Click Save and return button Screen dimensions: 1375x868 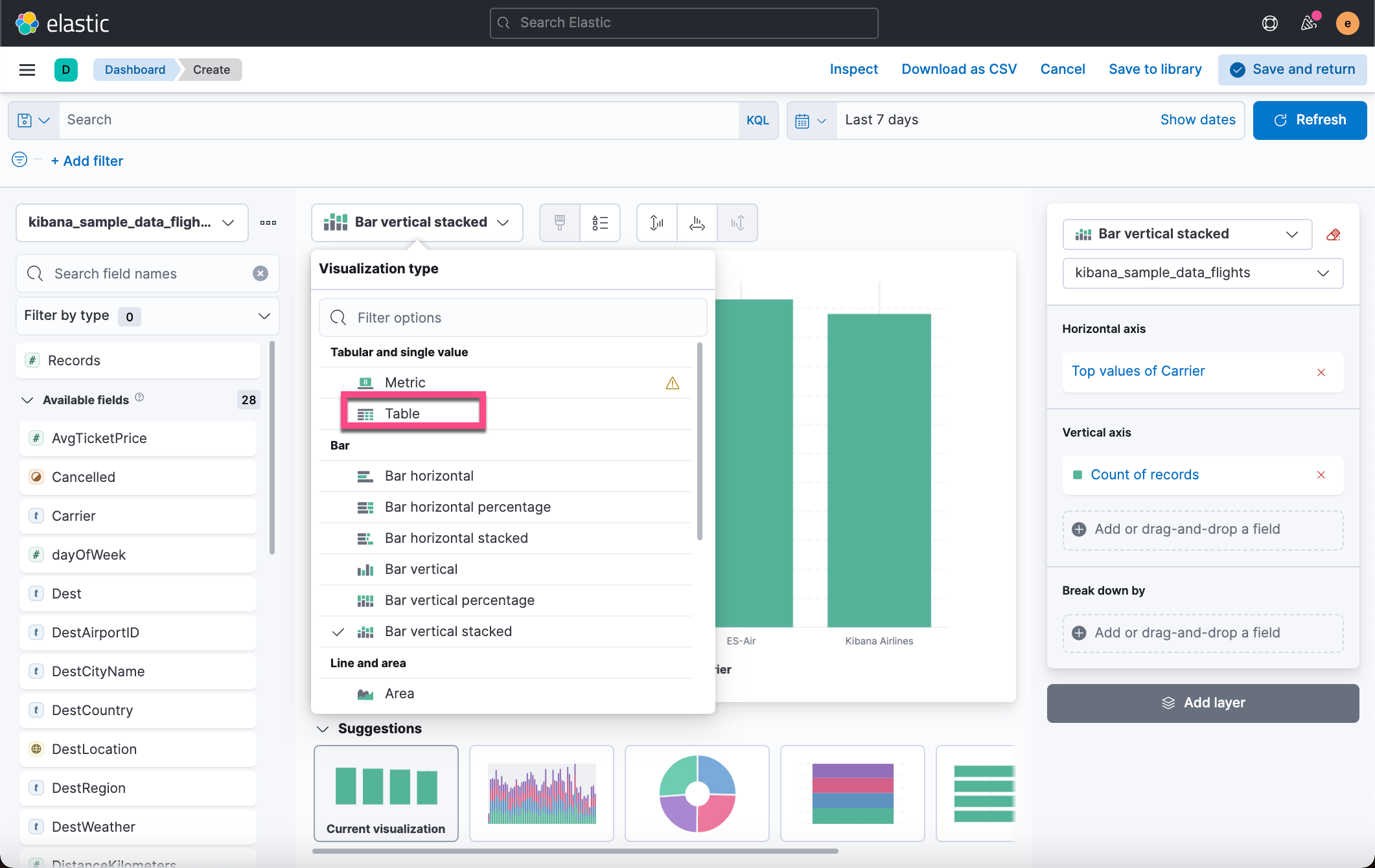(1293, 69)
